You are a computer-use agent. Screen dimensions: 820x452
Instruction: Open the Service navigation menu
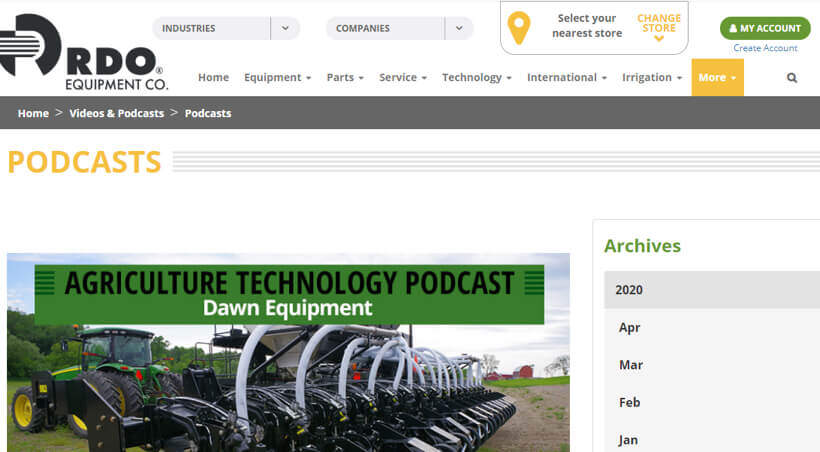pyautogui.click(x=403, y=78)
